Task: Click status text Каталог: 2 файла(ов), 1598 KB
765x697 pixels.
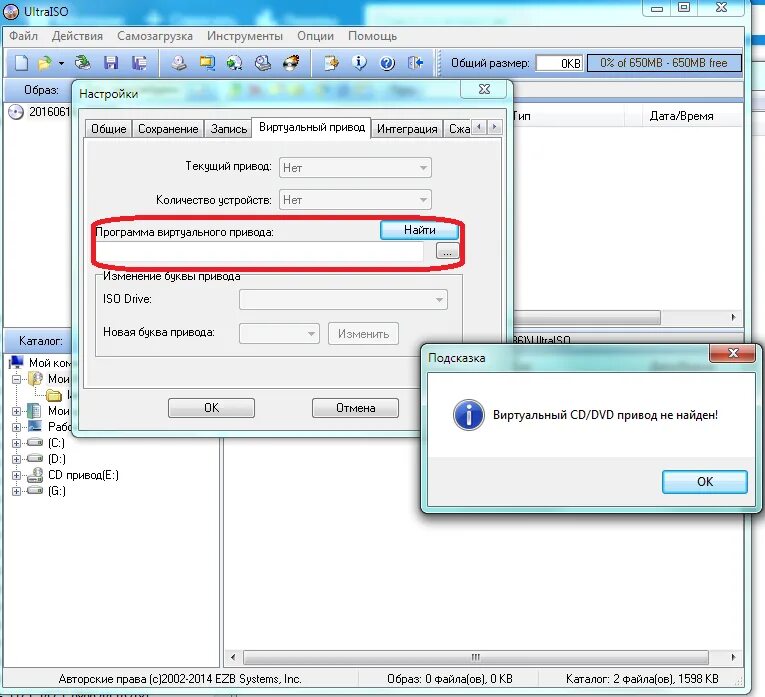Action: pyautogui.click(x=642, y=678)
